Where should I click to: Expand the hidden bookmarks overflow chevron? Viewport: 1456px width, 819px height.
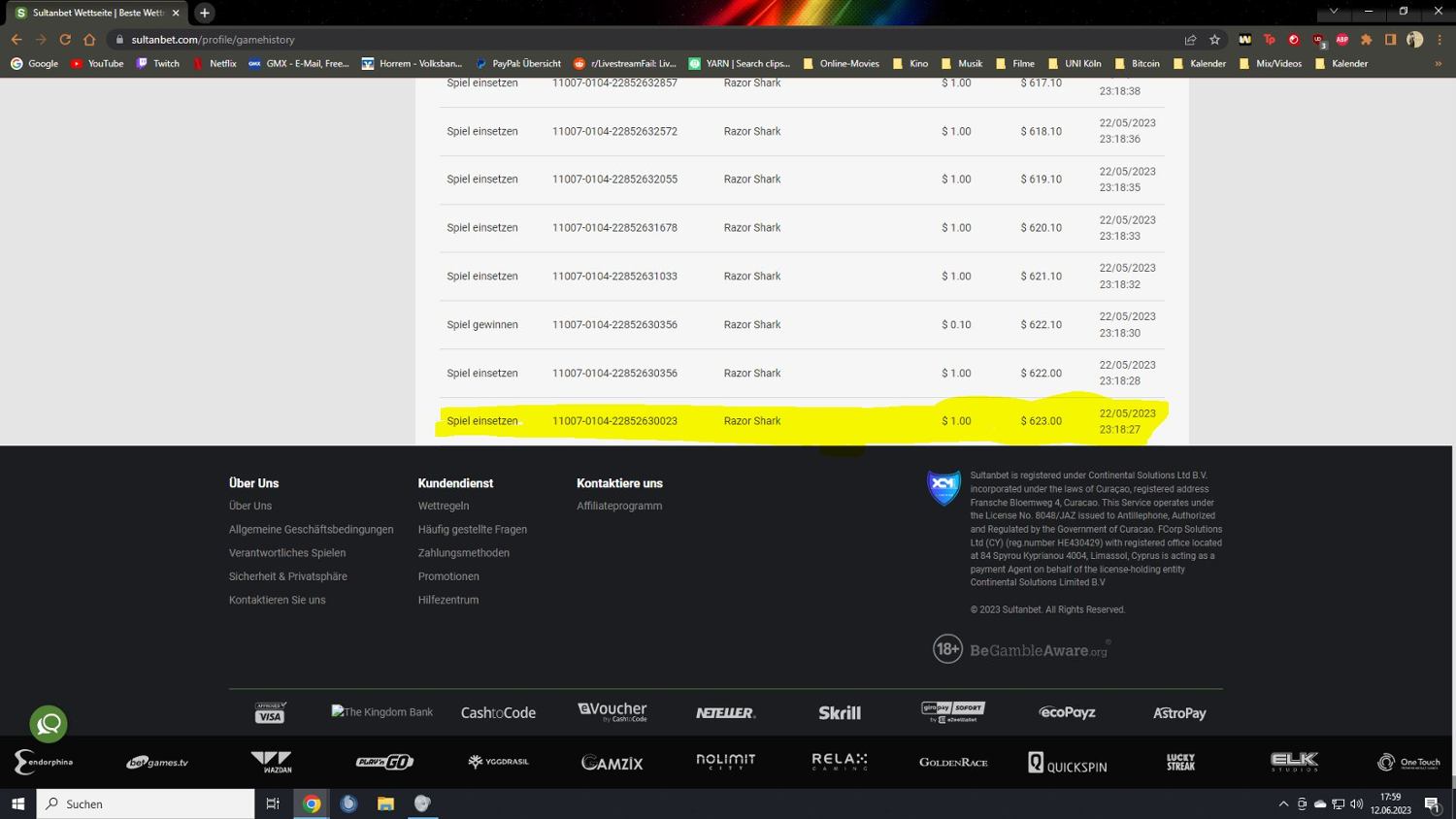(x=1438, y=64)
